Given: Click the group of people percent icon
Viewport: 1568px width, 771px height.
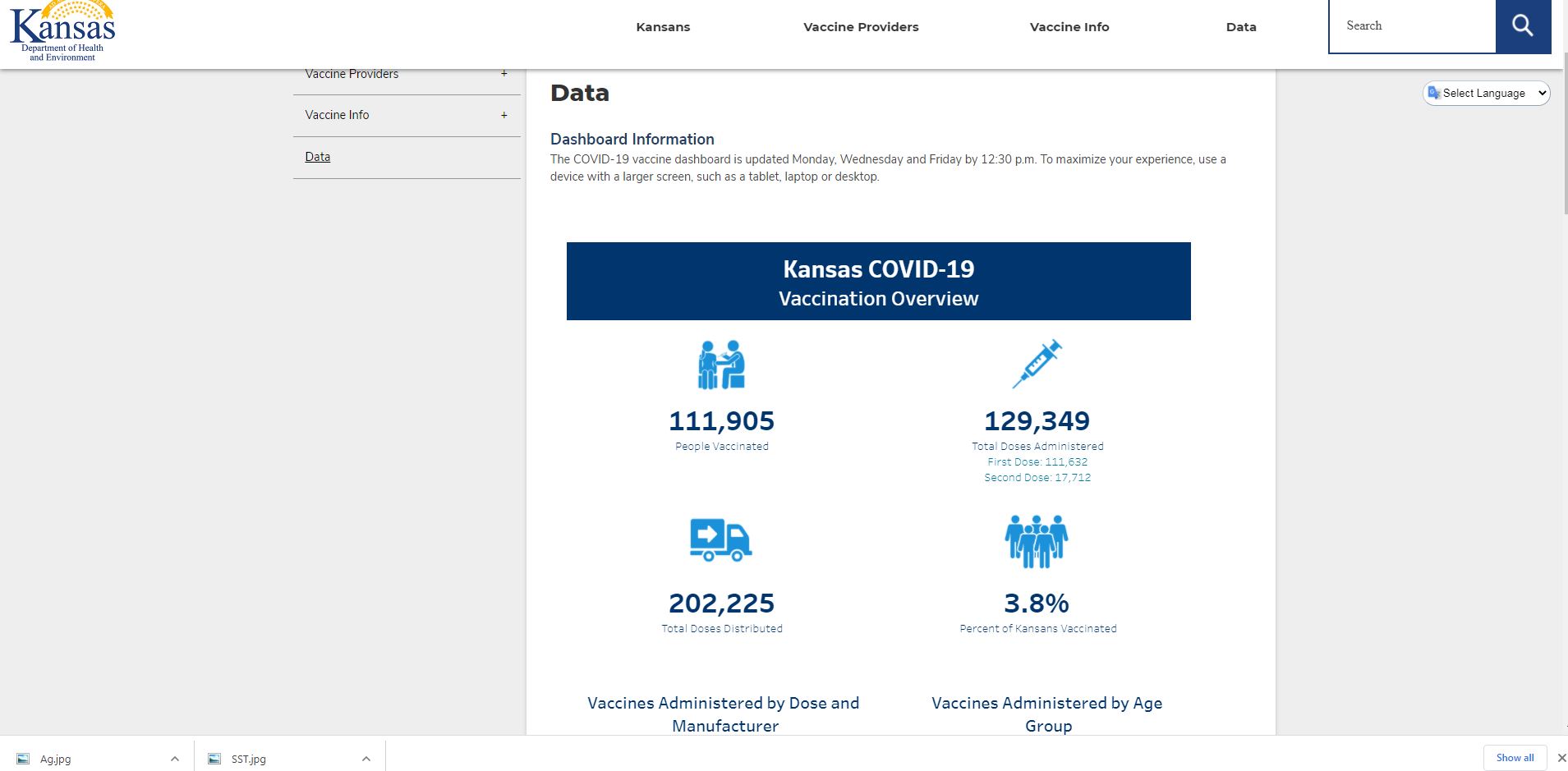Looking at the screenshot, I should click(1036, 541).
